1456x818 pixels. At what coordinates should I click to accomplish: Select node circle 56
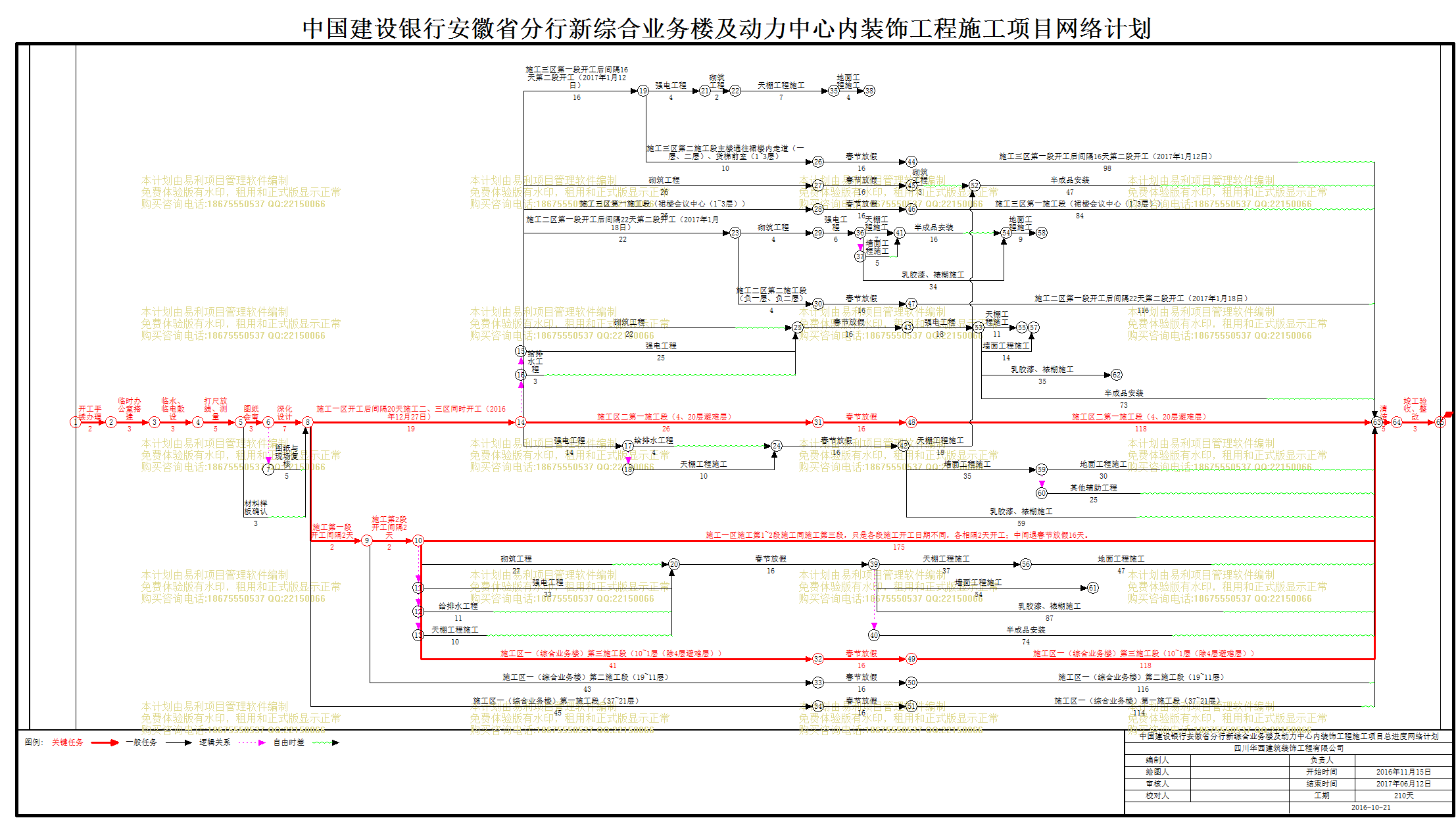(x=1026, y=564)
